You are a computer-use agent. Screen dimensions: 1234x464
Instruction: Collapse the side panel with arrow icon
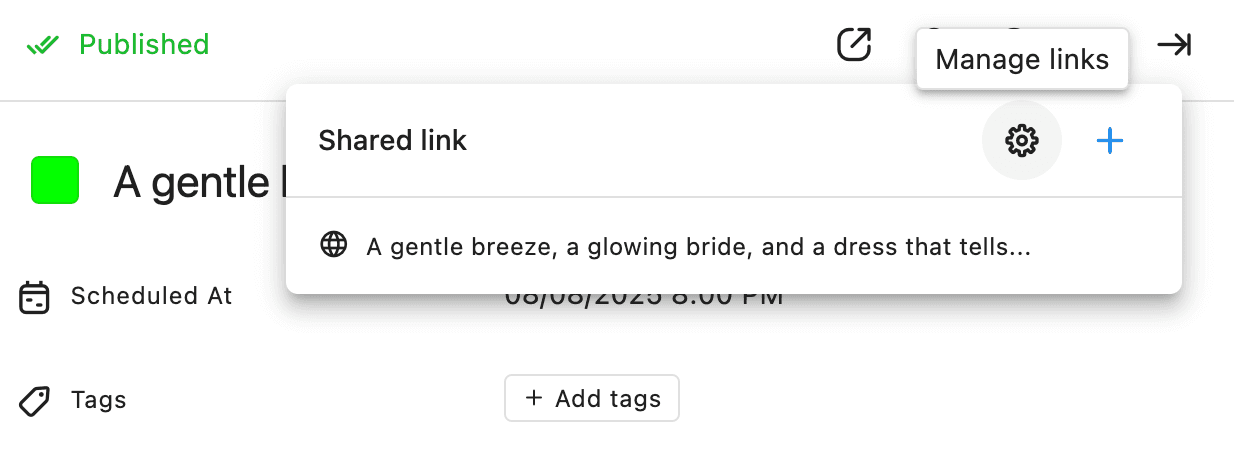(x=1174, y=45)
